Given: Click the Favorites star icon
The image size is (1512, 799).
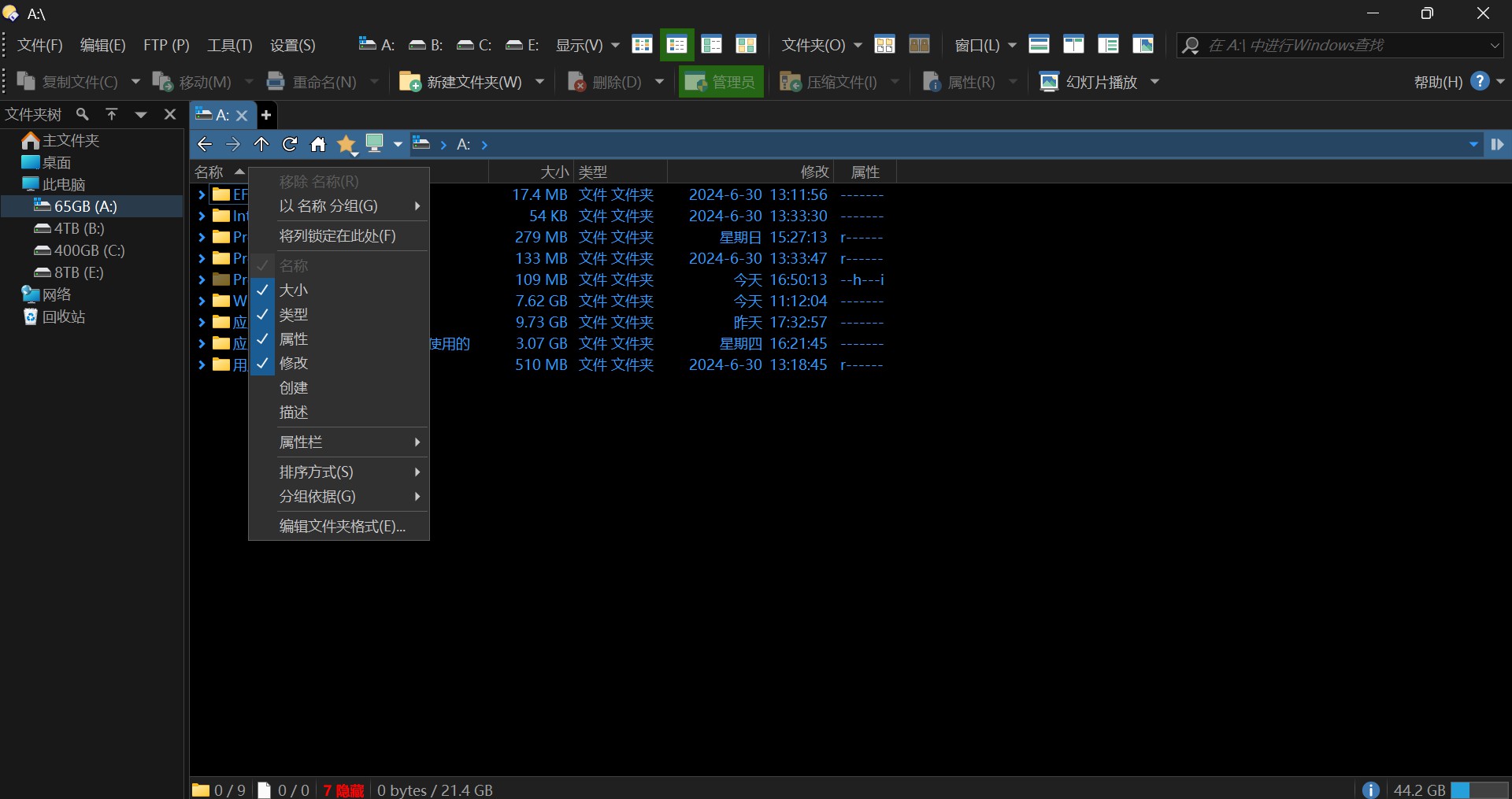Looking at the screenshot, I should tap(346, 144).
